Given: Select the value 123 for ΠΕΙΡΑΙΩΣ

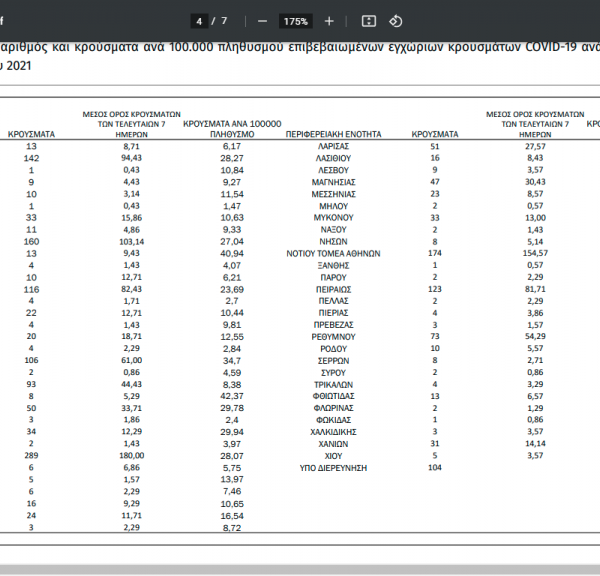Looking at the screenshot, I should click(x=435, y=289).
